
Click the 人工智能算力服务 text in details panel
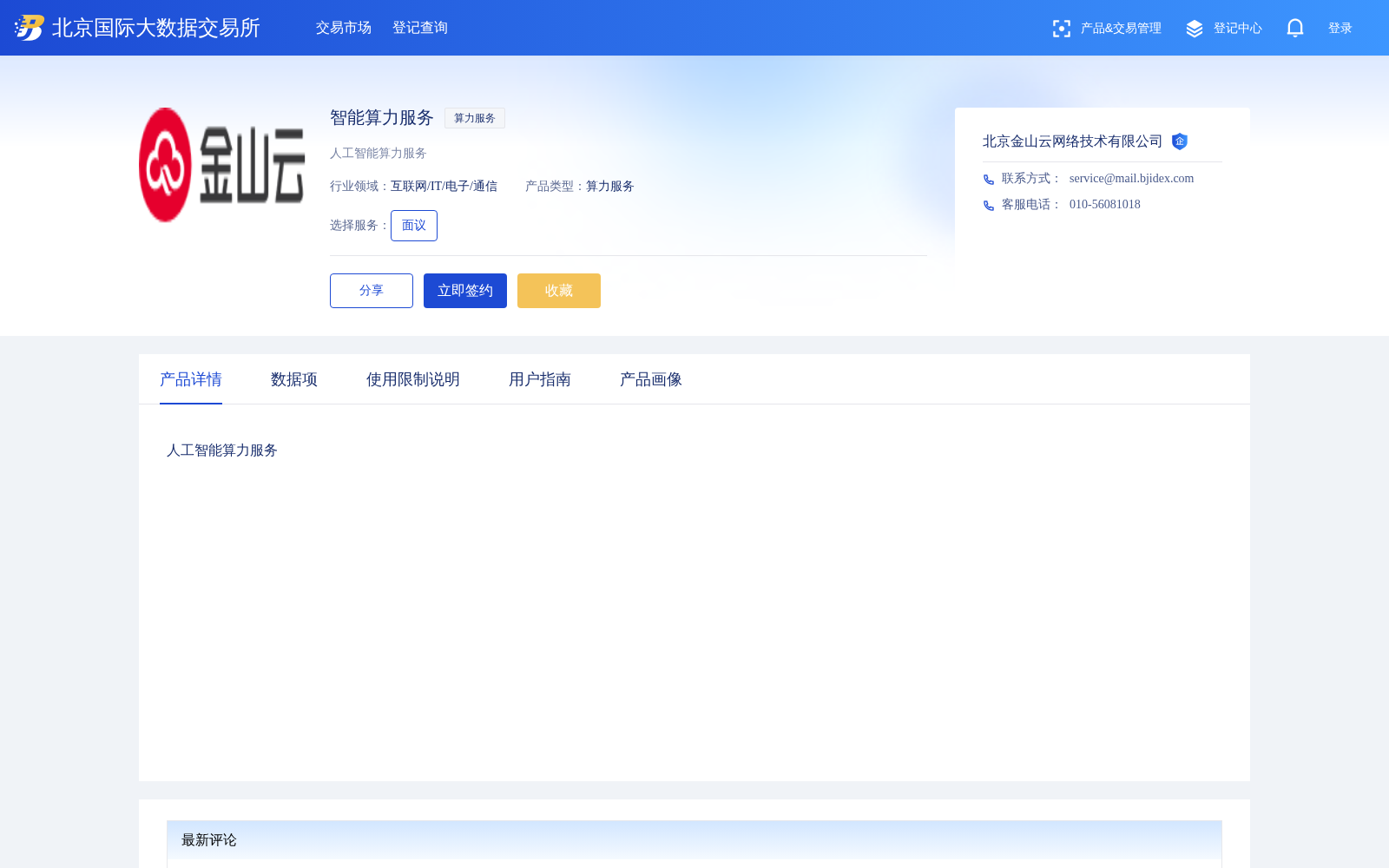pyautogui.click(x=222, y=450)
